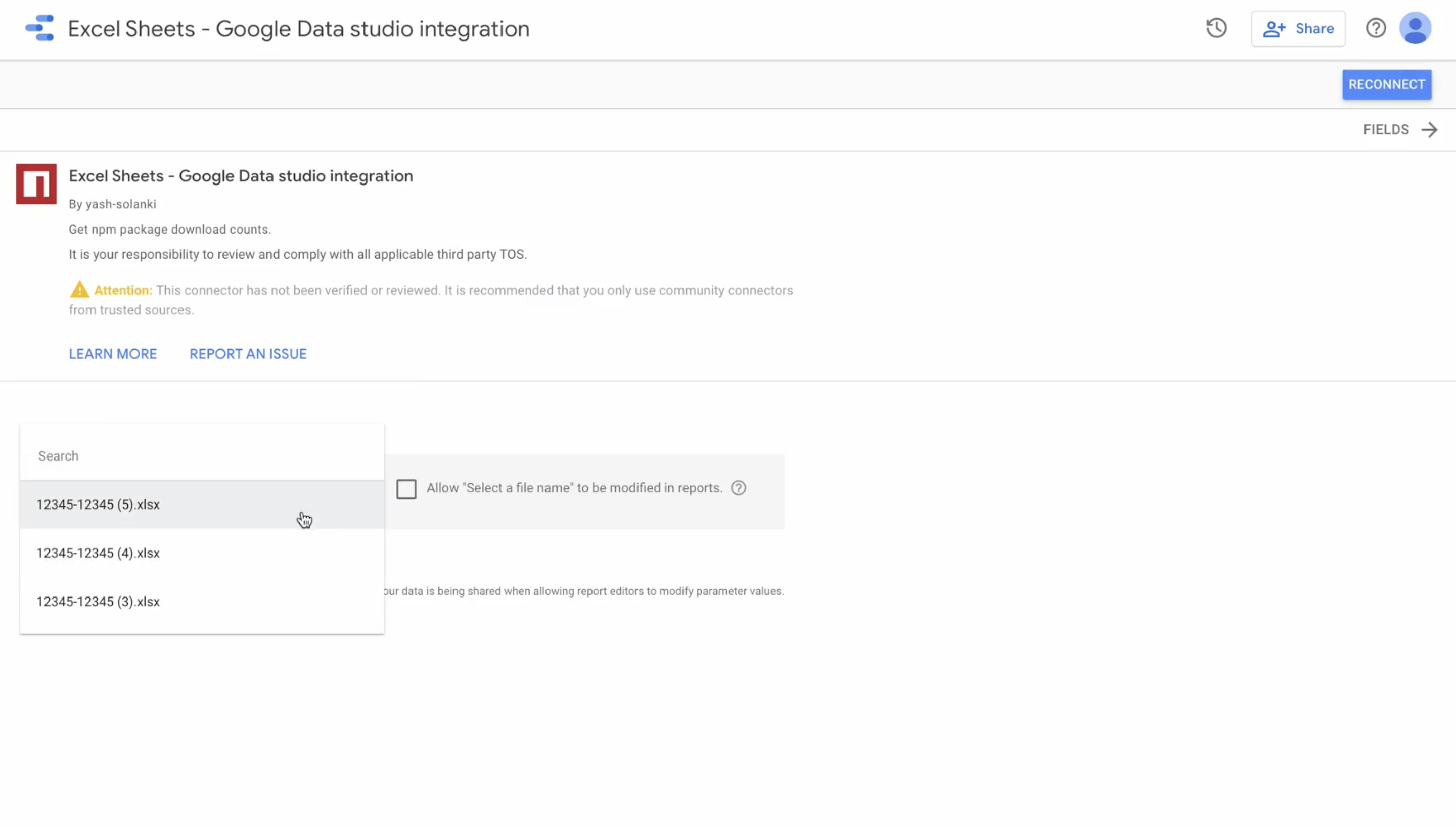Select file 12345-12345 (4).xlsx

(202, 553)
